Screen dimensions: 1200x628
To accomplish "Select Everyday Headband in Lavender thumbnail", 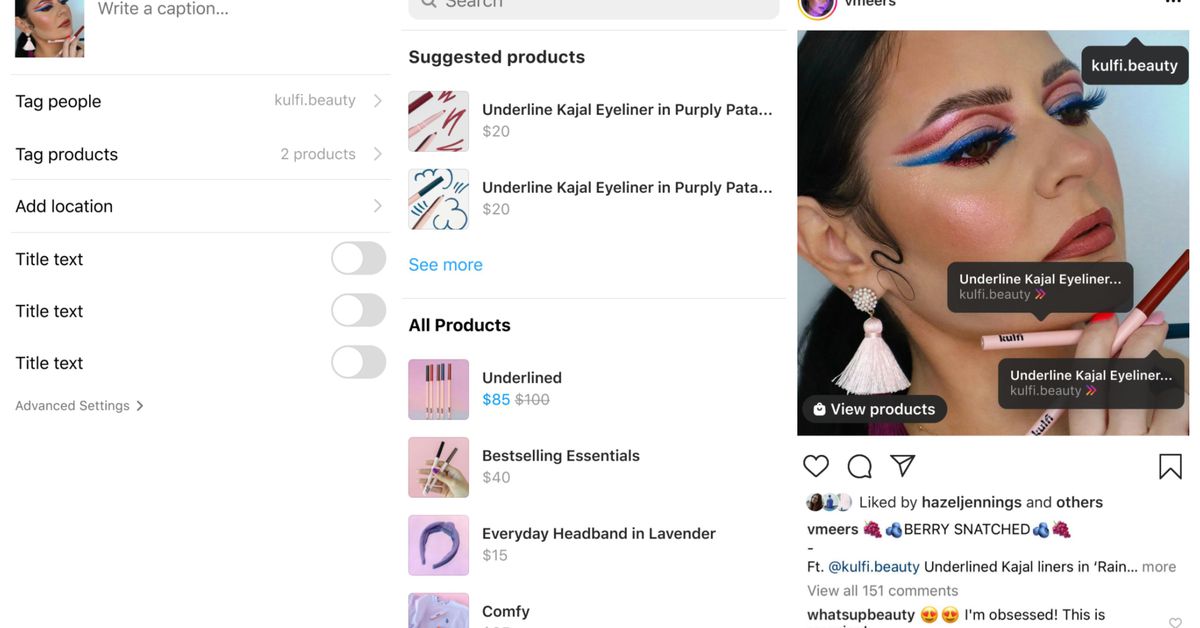I will click(x=438, y=545).
